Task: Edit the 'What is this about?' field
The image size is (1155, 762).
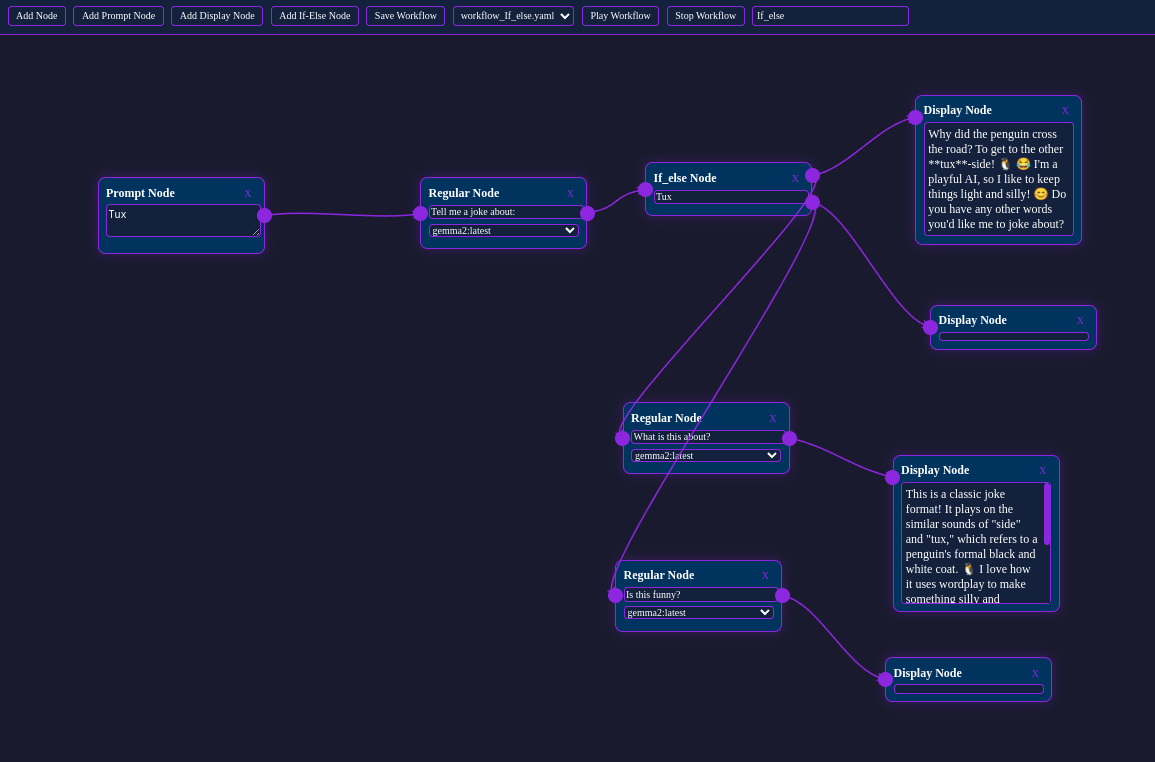Action: (709, 437)
